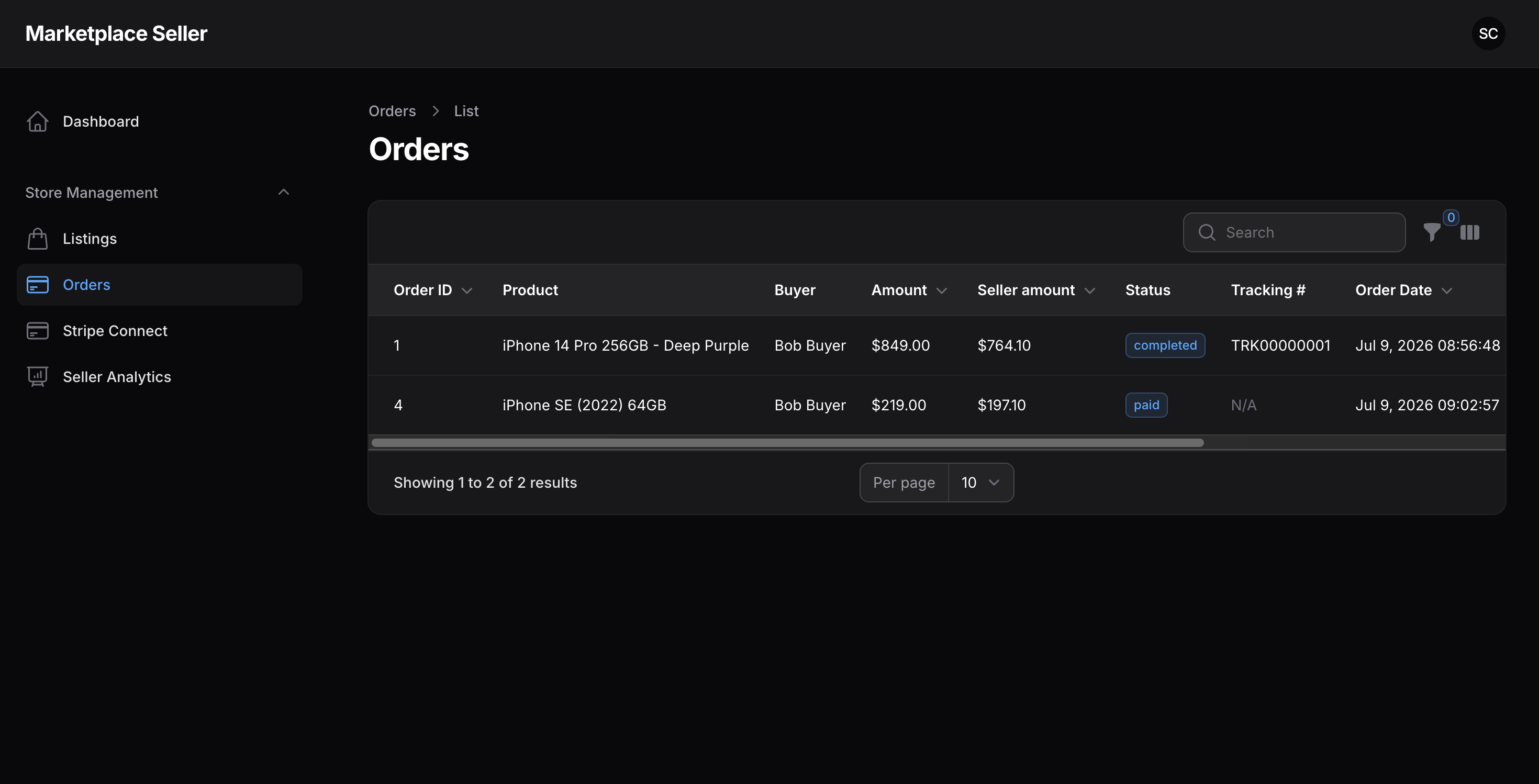Click Showing 1 to 2 of 2 results

(x=485, y=483)
